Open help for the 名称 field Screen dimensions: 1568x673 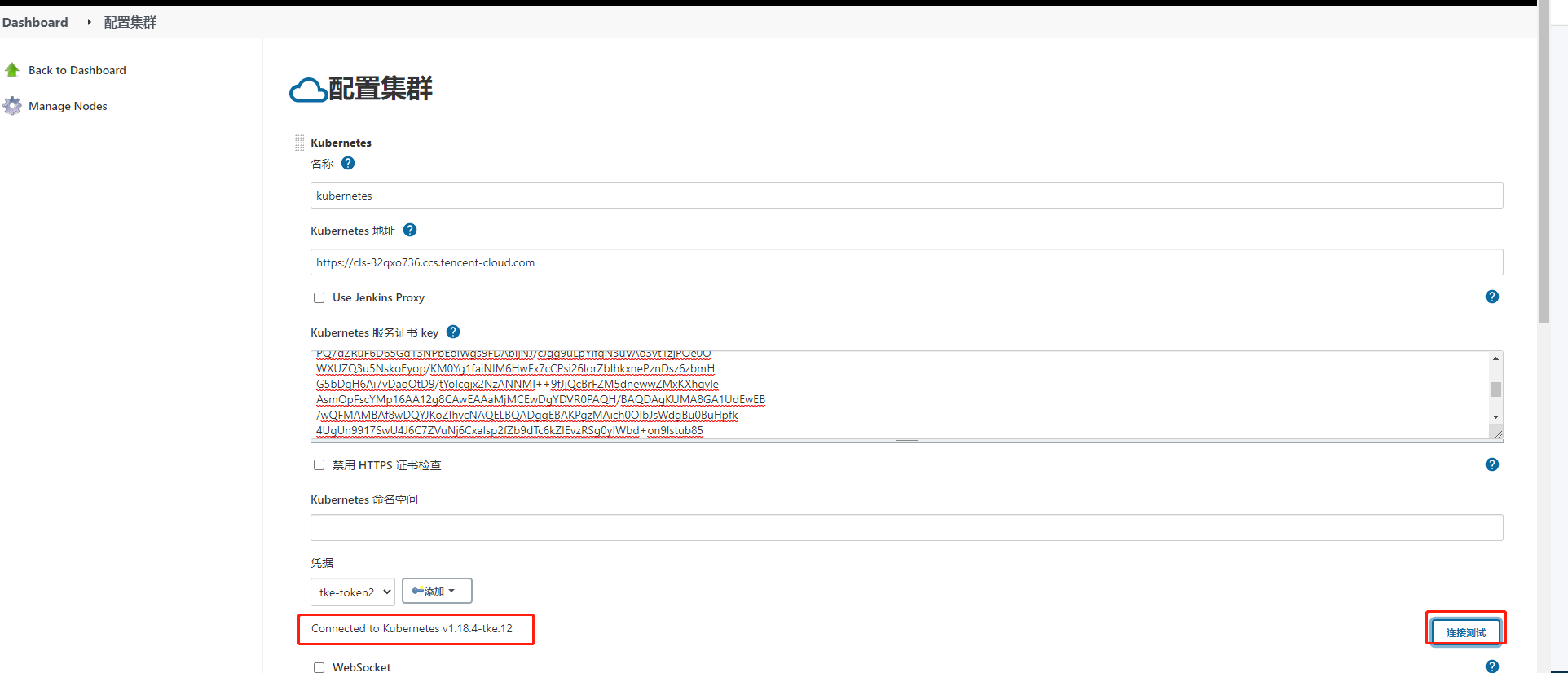coord(348,163)
